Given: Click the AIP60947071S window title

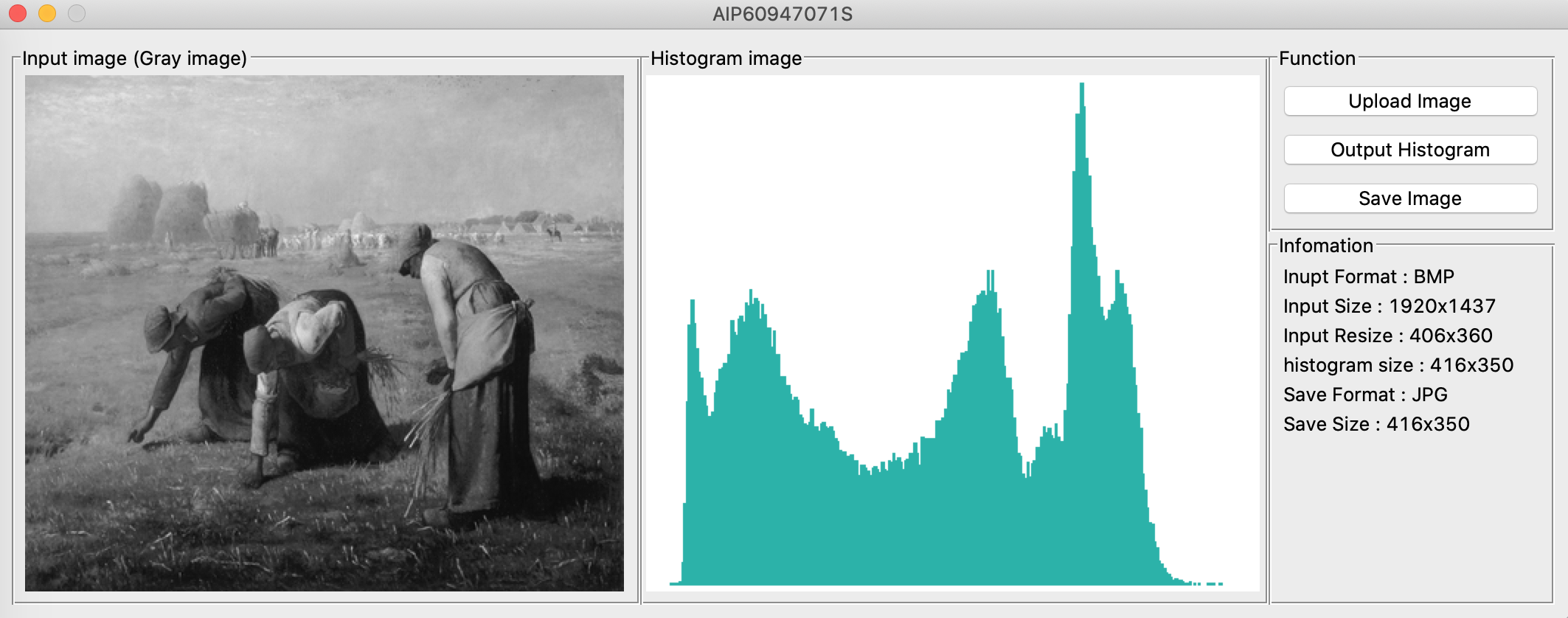Looking at the screenshot, I should pyautogui.click(x=783, y=14).
